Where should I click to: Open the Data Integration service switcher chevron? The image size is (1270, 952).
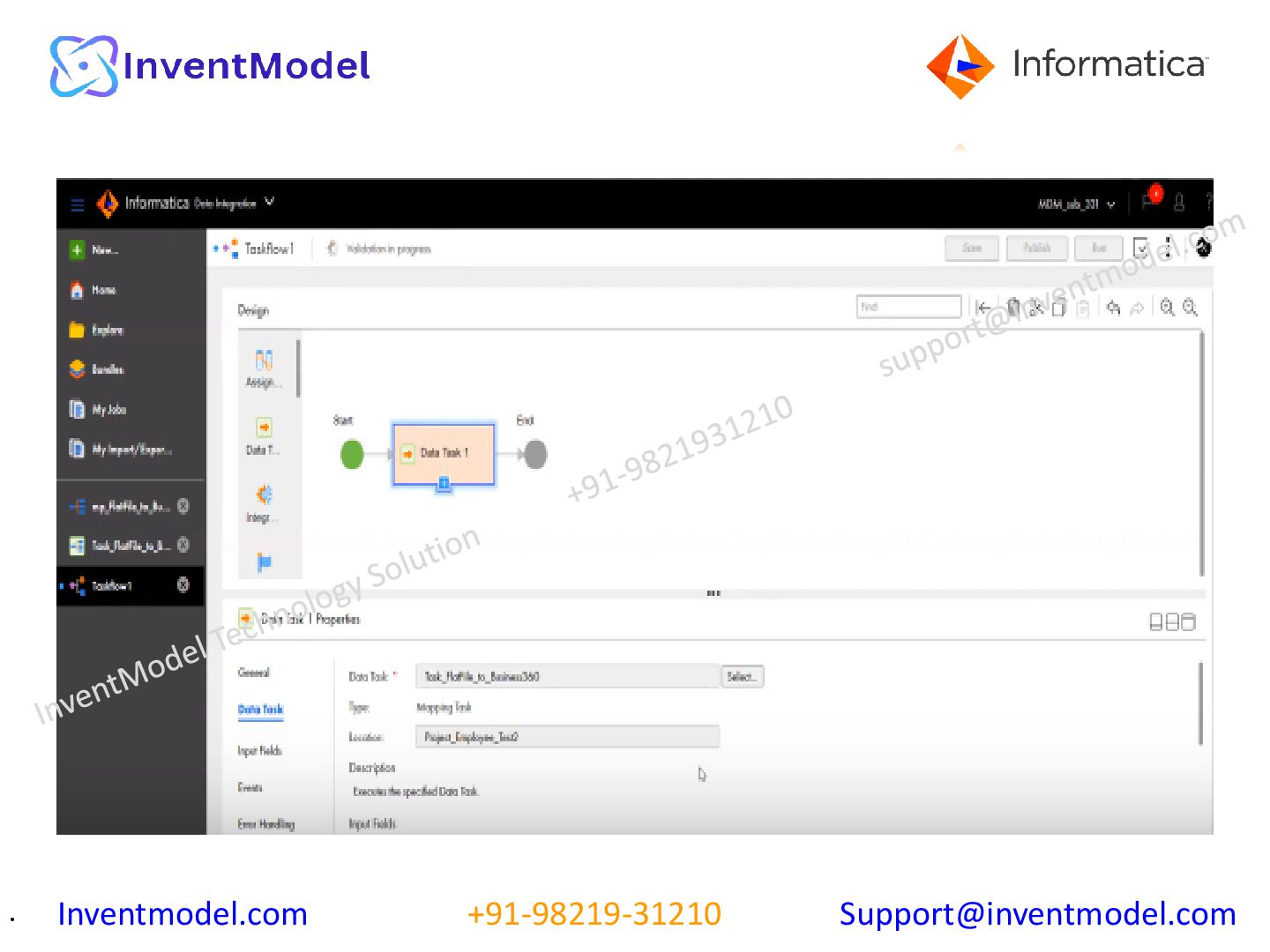tap(269, 202)
